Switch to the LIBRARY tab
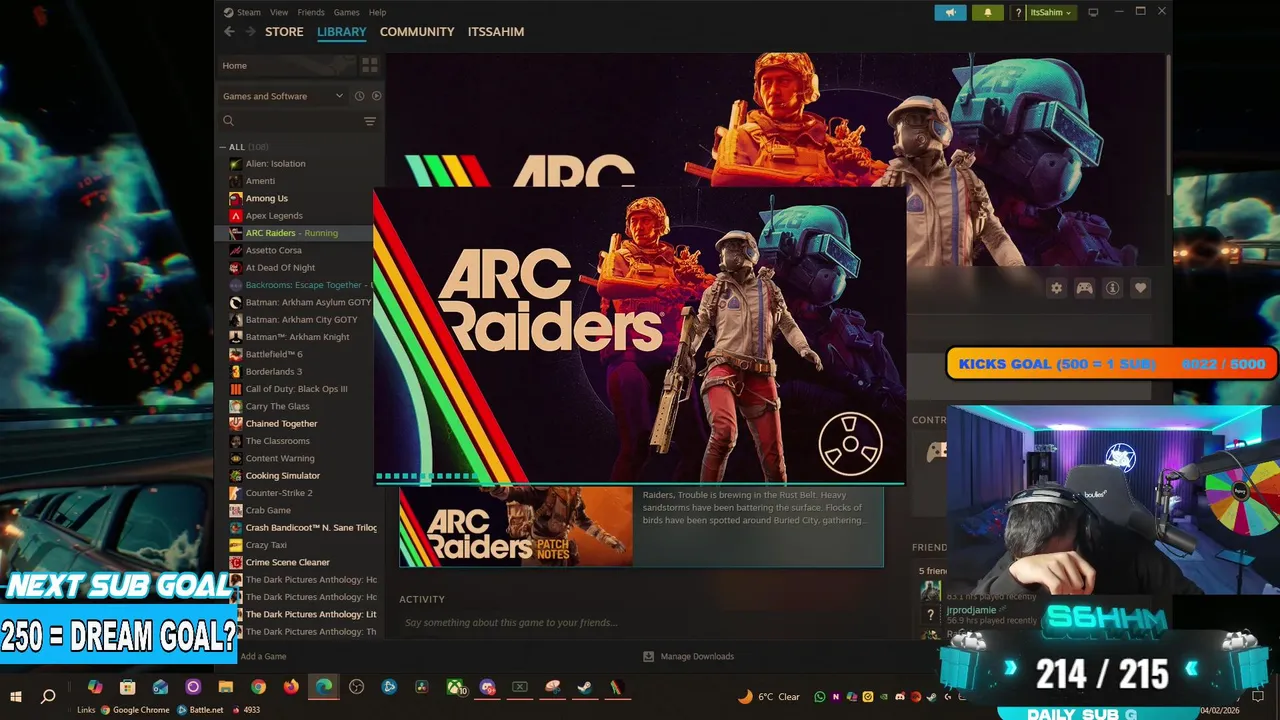 click(x=342, y=32)
